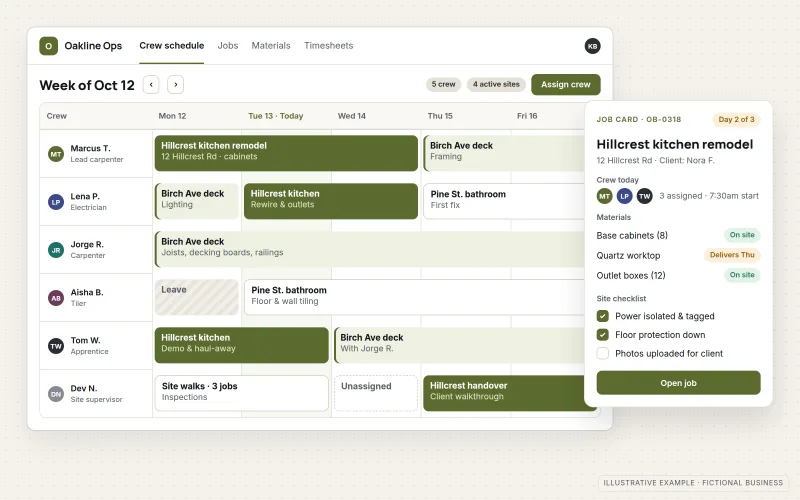Open Pine St. bathroom Floor & wall tiling
This screenshot has height=500, width=800.
414,297
